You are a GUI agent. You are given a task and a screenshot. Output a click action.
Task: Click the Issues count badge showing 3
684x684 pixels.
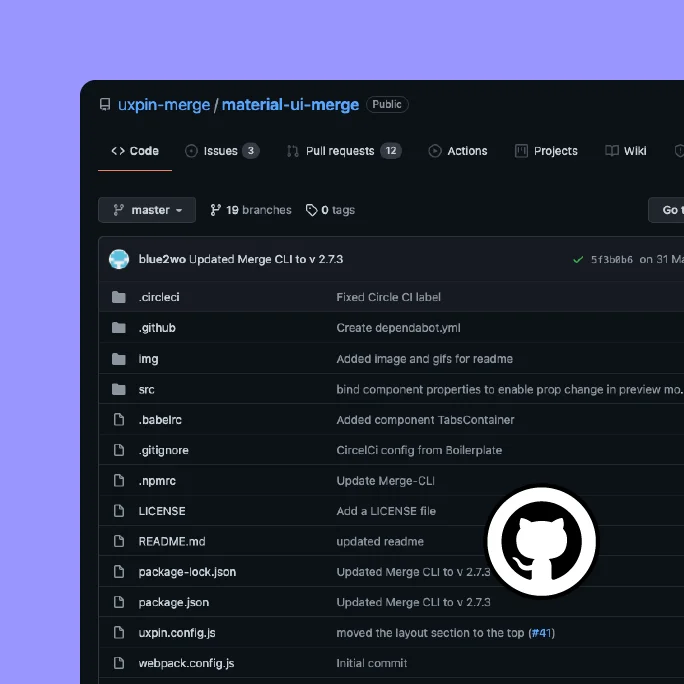point(251,151)
